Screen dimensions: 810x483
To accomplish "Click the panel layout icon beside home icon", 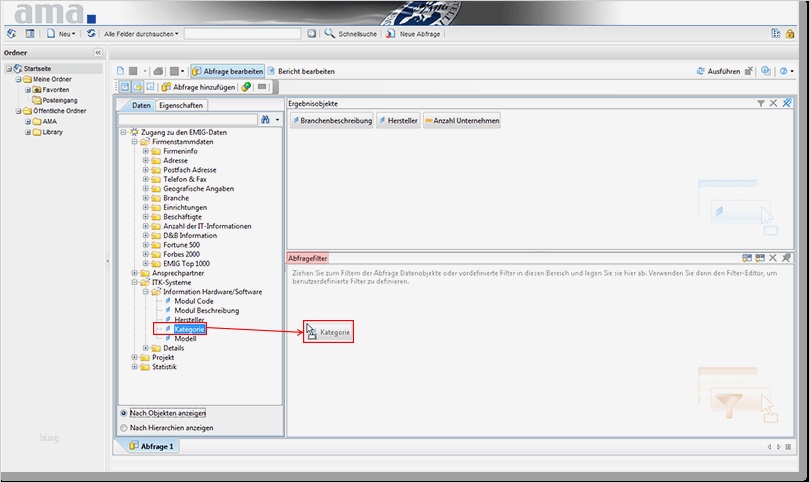I will click(x=30, y=34).
